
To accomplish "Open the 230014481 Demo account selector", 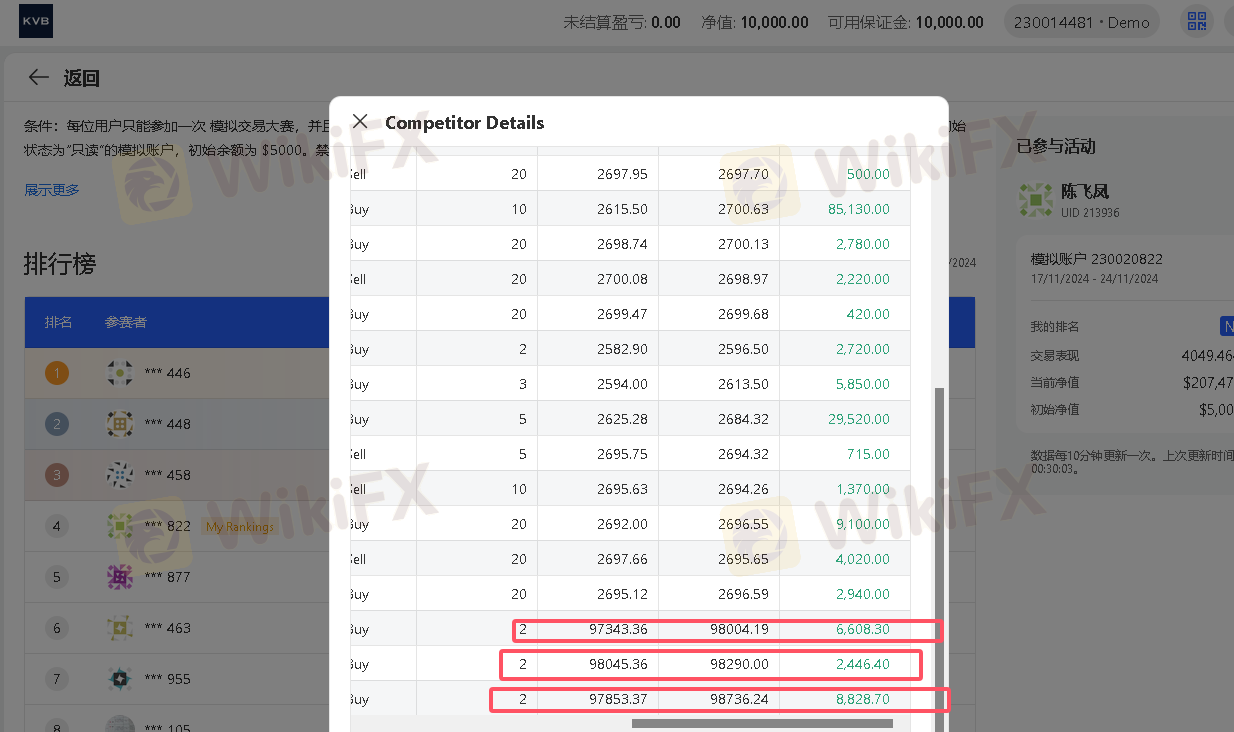I will [x=1081, y=22].
